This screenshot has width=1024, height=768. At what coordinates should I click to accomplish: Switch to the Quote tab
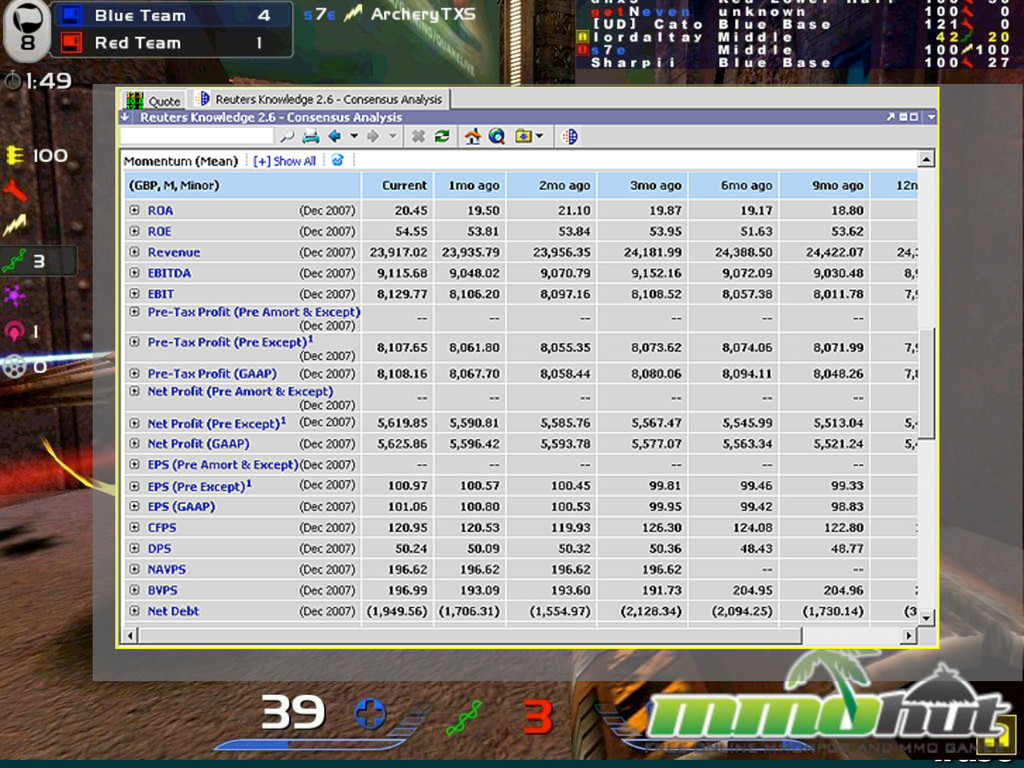click(x=153, y=100)
